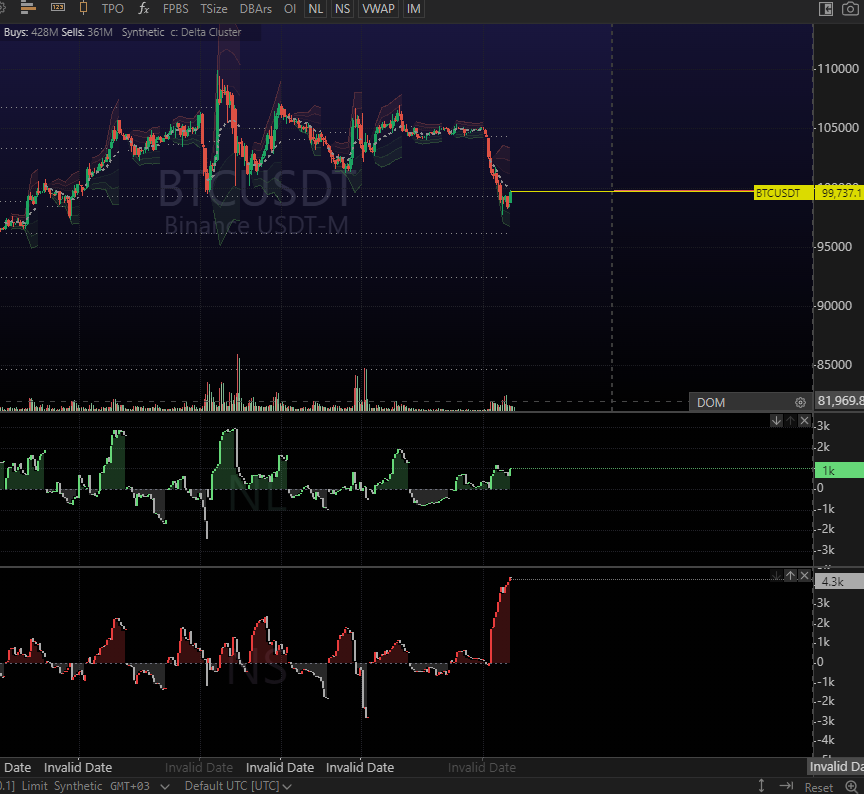Collapse the side panel icon at top right
The width and height of the screenshot is (864, 794).
(825, 9)
